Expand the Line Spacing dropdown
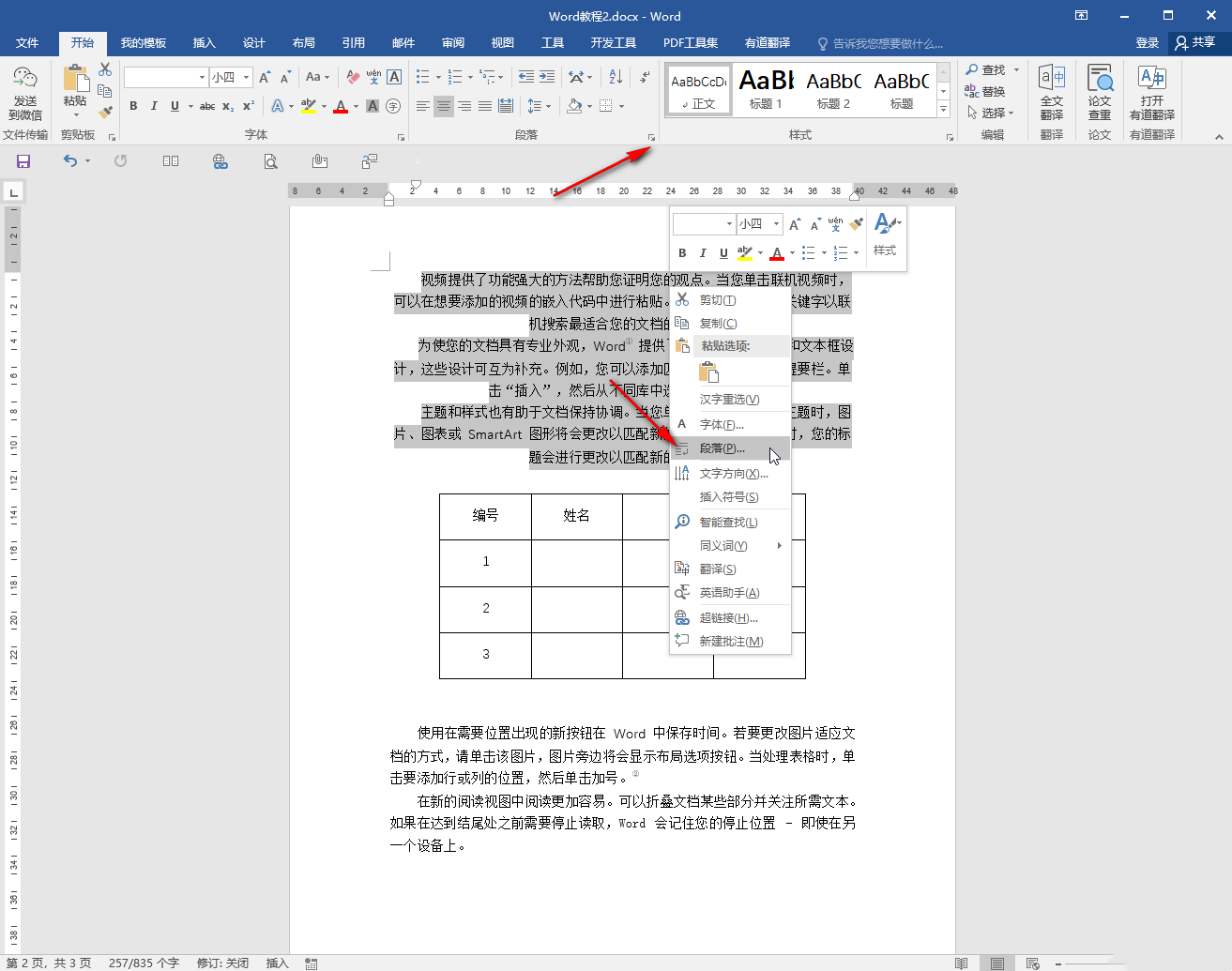This screenshot has height=971, width=1232. coord(538,106)
